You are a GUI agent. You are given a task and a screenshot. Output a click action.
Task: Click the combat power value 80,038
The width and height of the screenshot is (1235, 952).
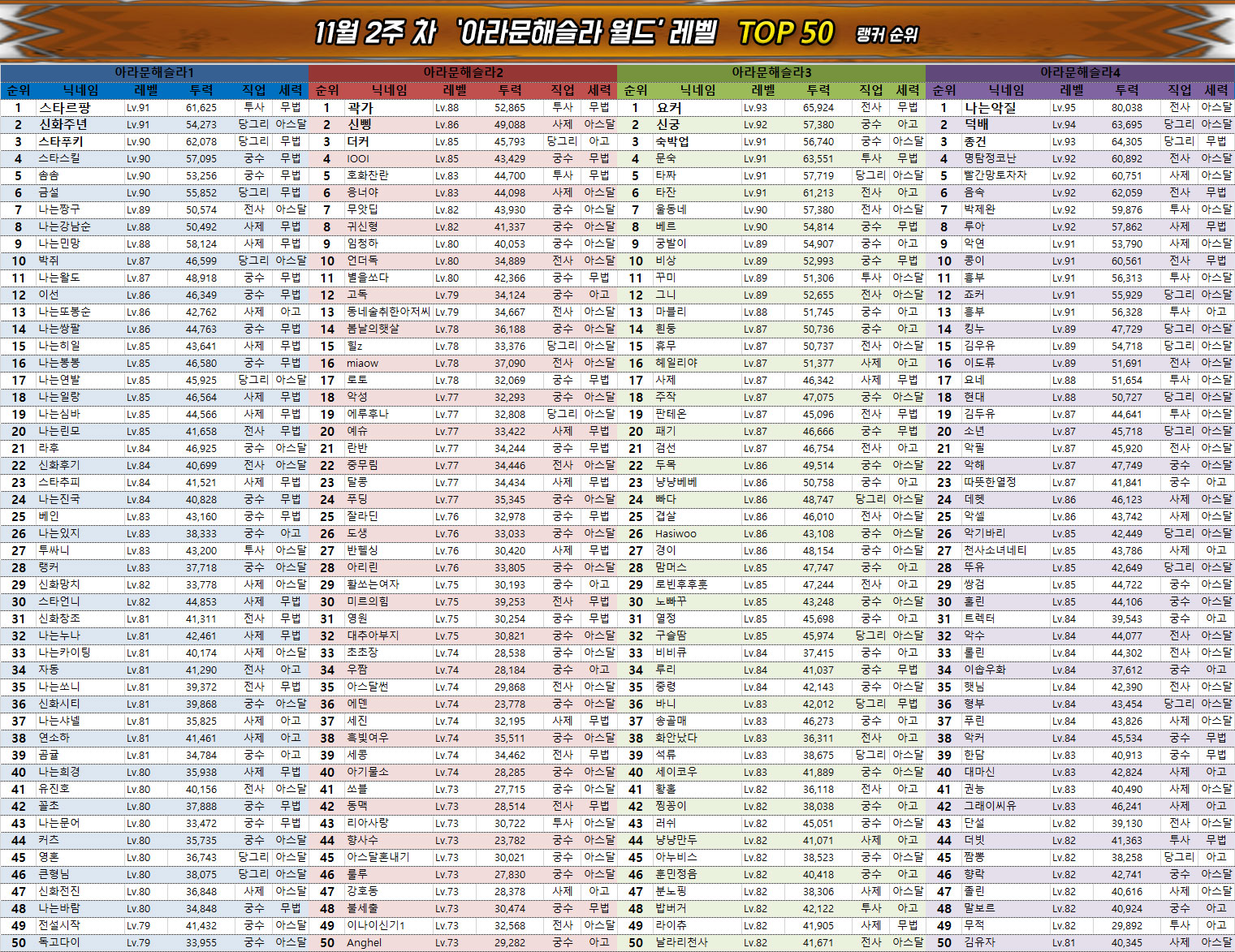(x=1127, y=107)
